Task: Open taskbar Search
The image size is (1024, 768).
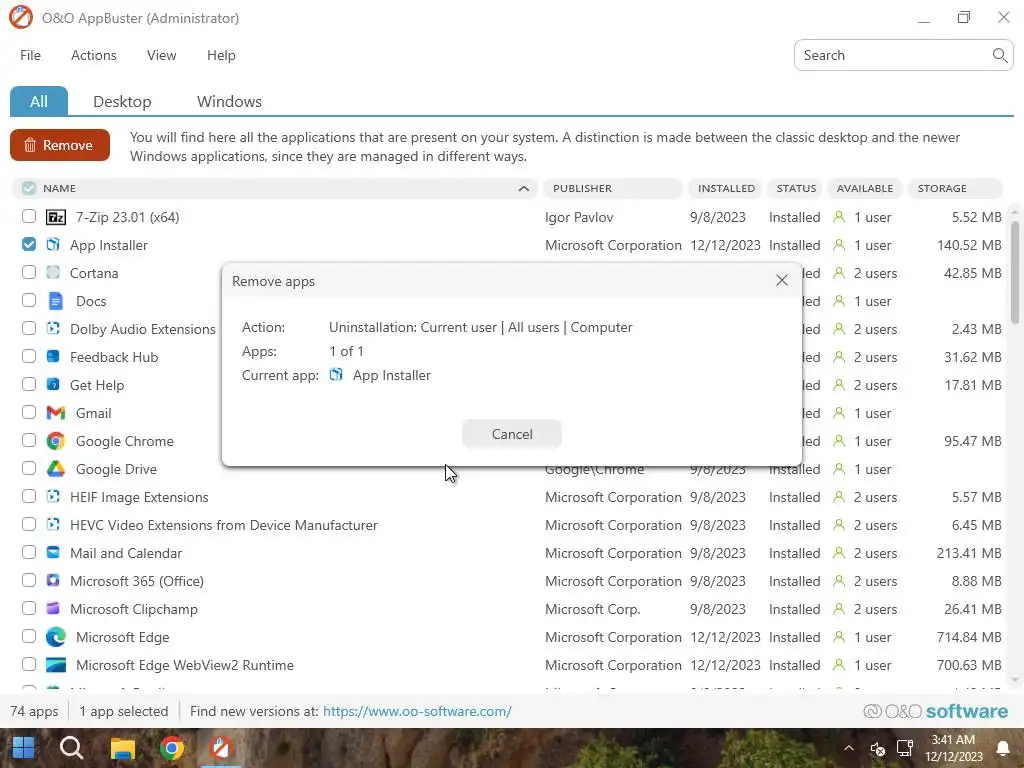Action: coord(71,748)
